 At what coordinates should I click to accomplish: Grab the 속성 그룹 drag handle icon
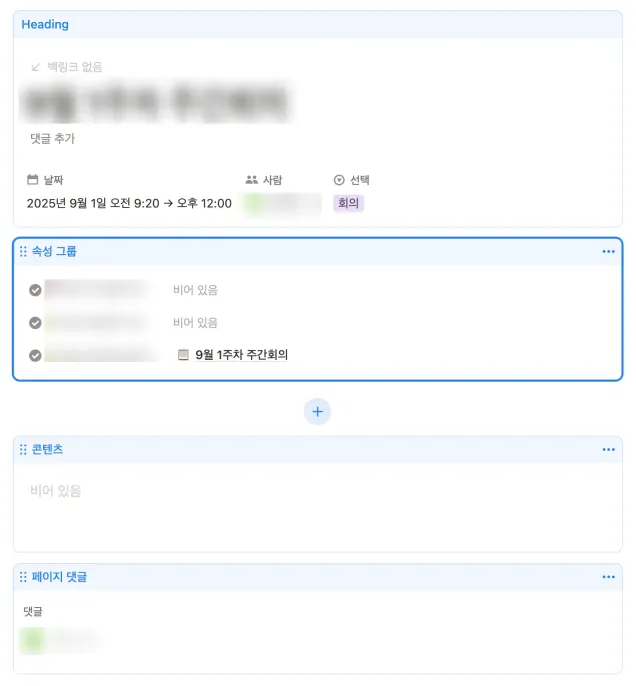(x=23, y=251)
